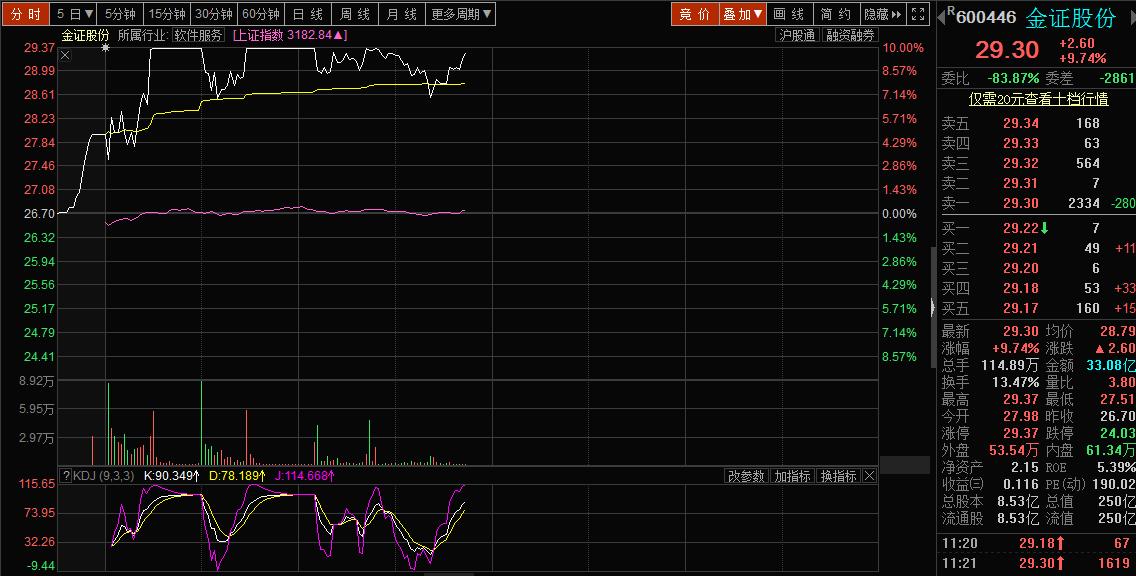Click the 软件服务 industry label

click(x=199, y=35)
